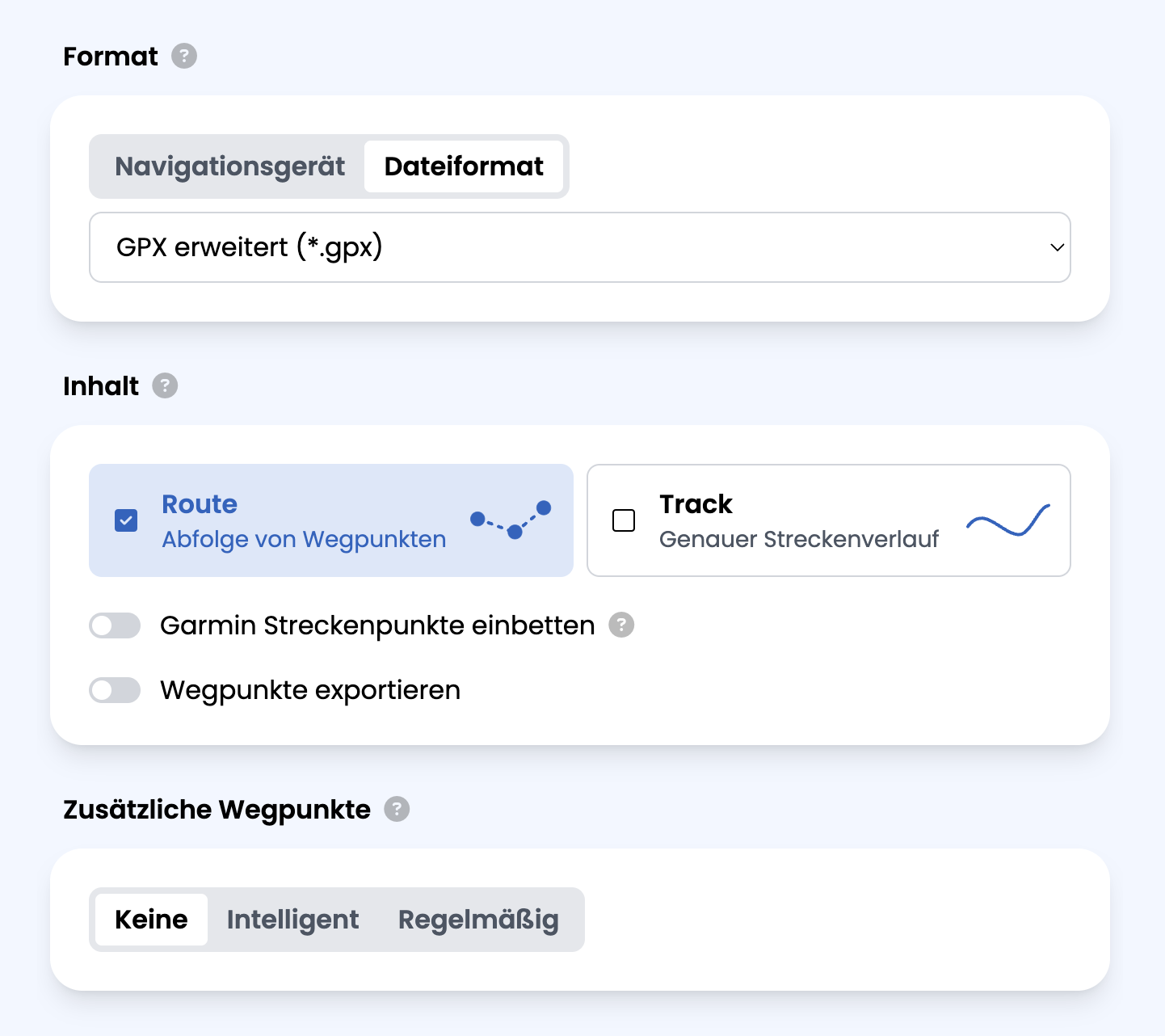
Task: Open help for Garmin Streckenpunkte einbetten
Action: pos(621,625)
